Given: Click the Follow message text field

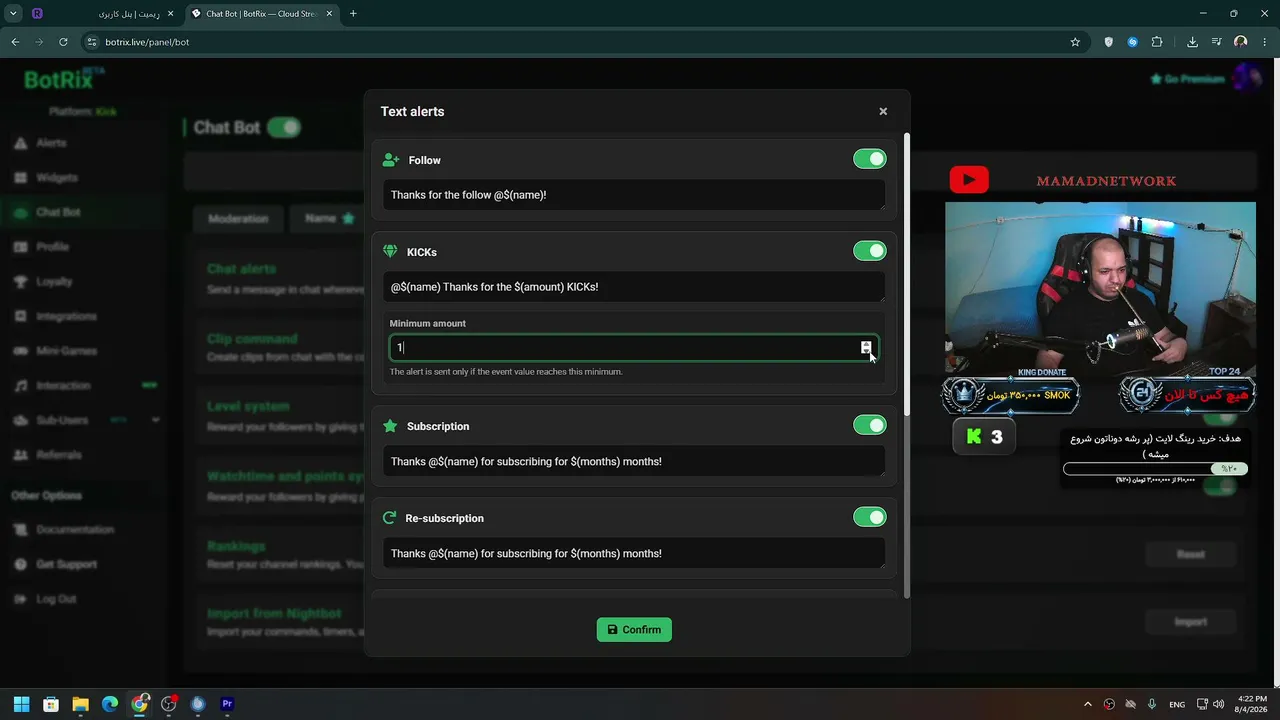Looking at the screenshot, I should [x=634, y=195].
